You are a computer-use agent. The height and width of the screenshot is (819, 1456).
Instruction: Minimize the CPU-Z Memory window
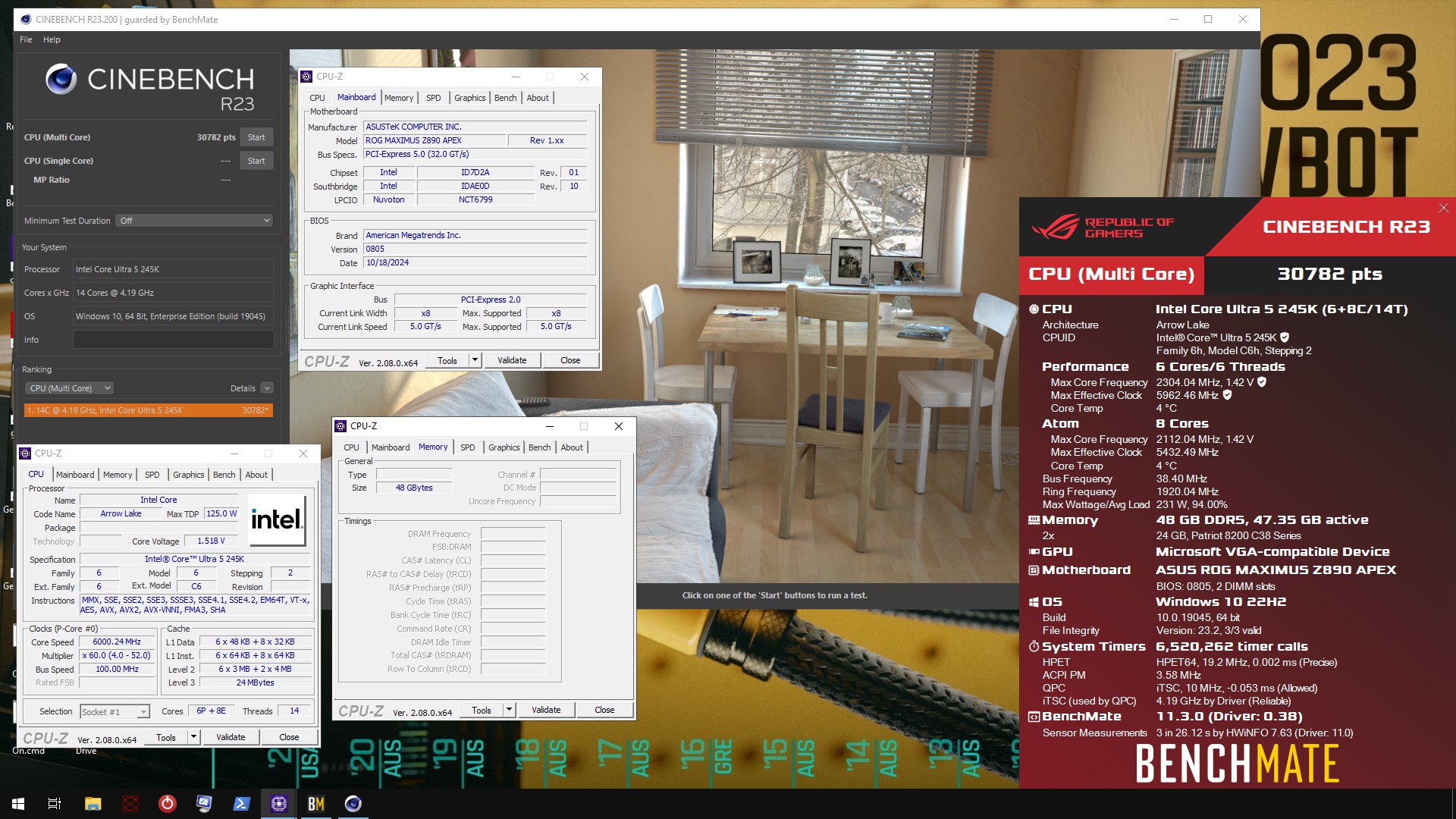tap(550, 426)
